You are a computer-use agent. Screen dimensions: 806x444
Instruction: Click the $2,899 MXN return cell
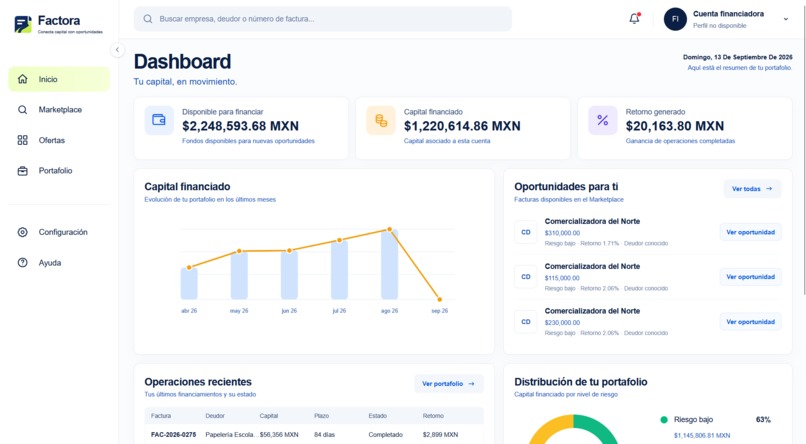441,435
